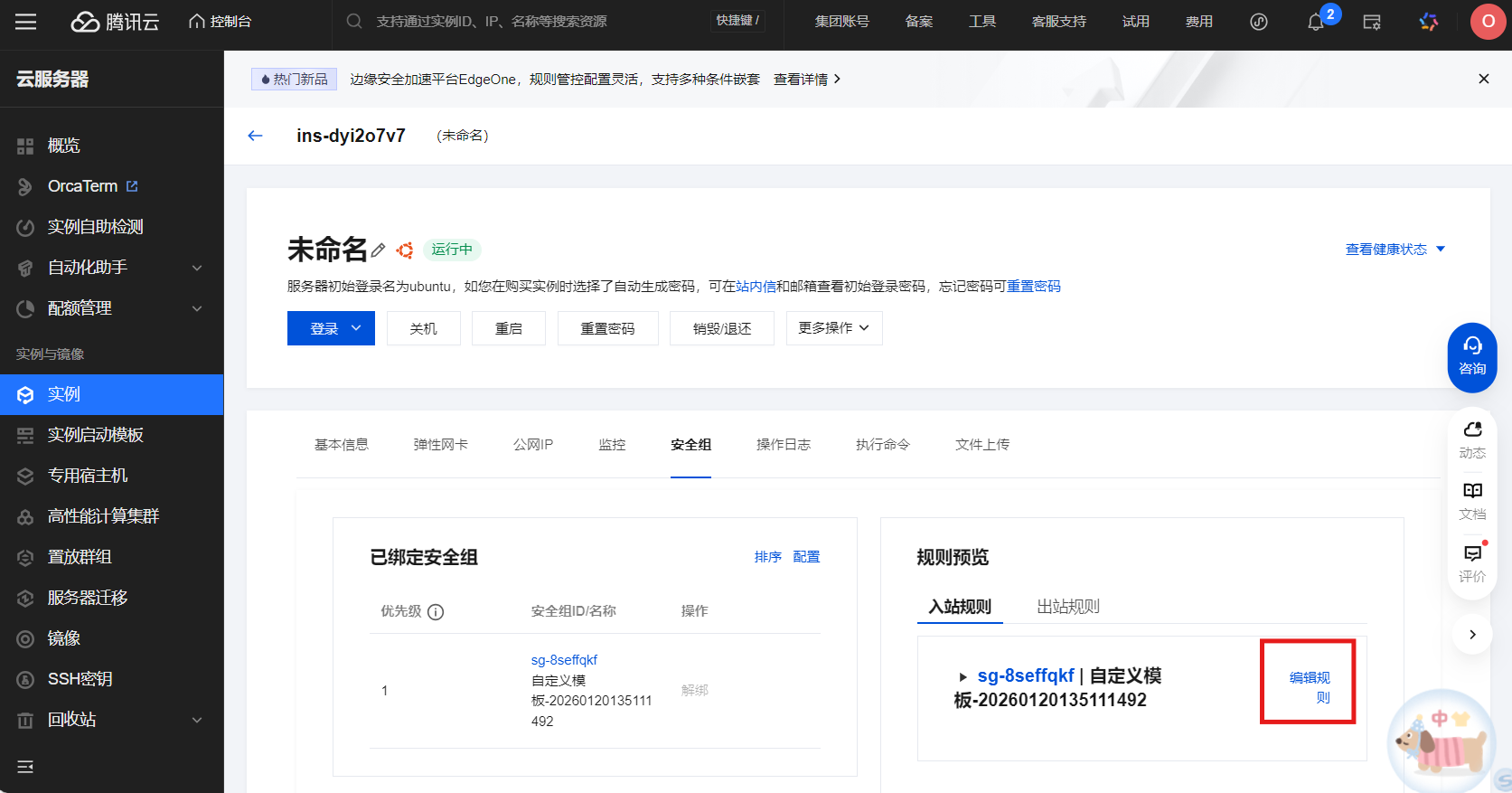The width and height of the screenshot is (1512, 793).
Task: Open 查看详情 in the banner
Action: [x=807, y=80]
